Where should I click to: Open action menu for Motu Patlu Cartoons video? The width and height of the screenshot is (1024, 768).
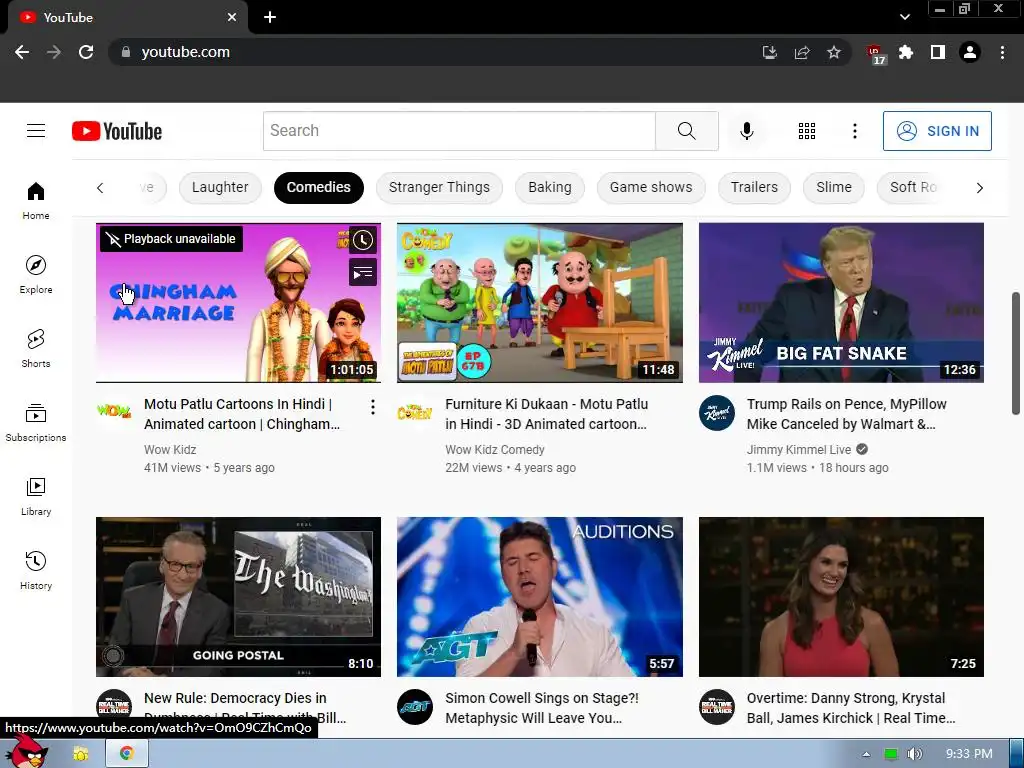(372, 407)
